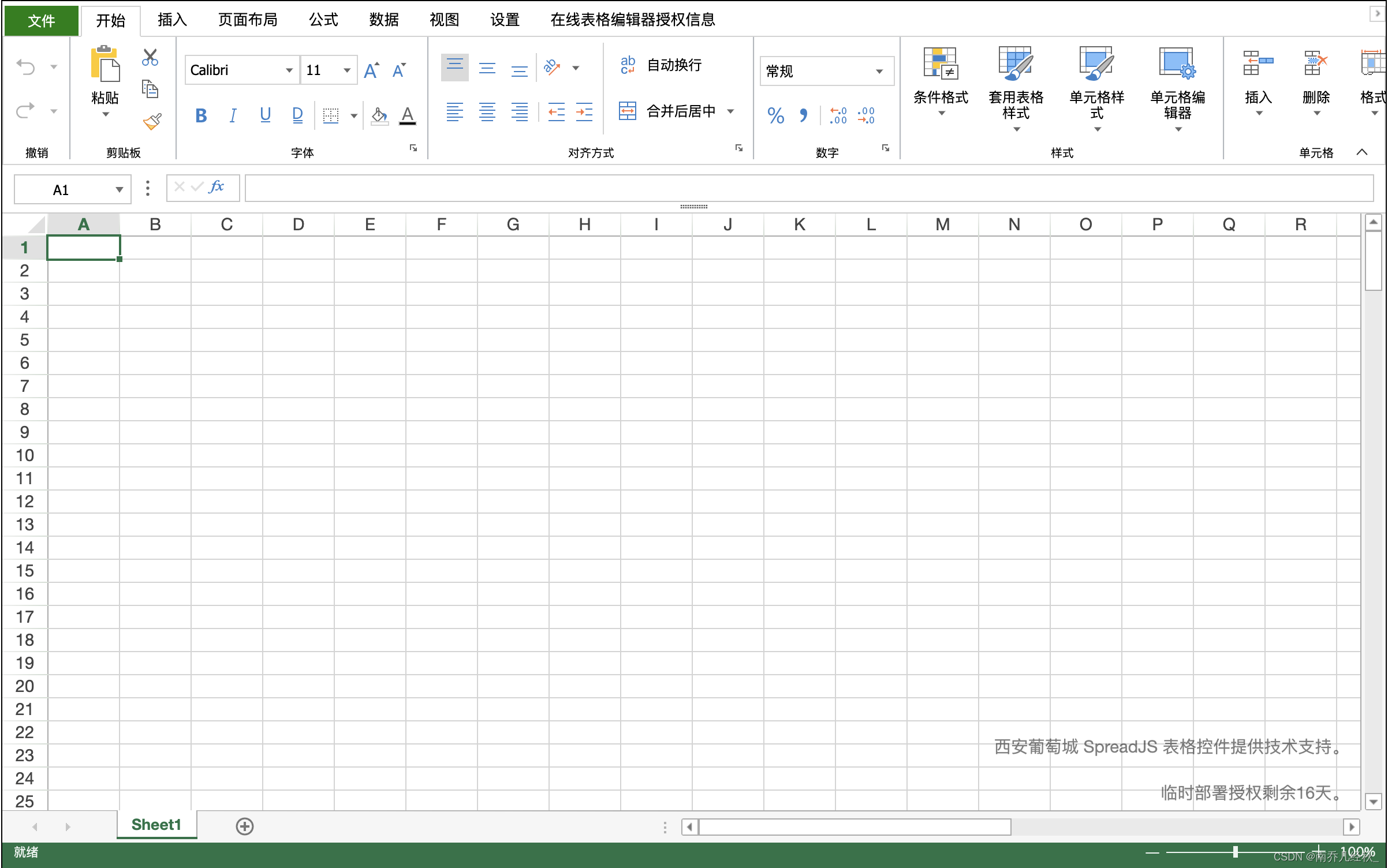
Task: Open the font size dropdown
Action: click(346, 70)
